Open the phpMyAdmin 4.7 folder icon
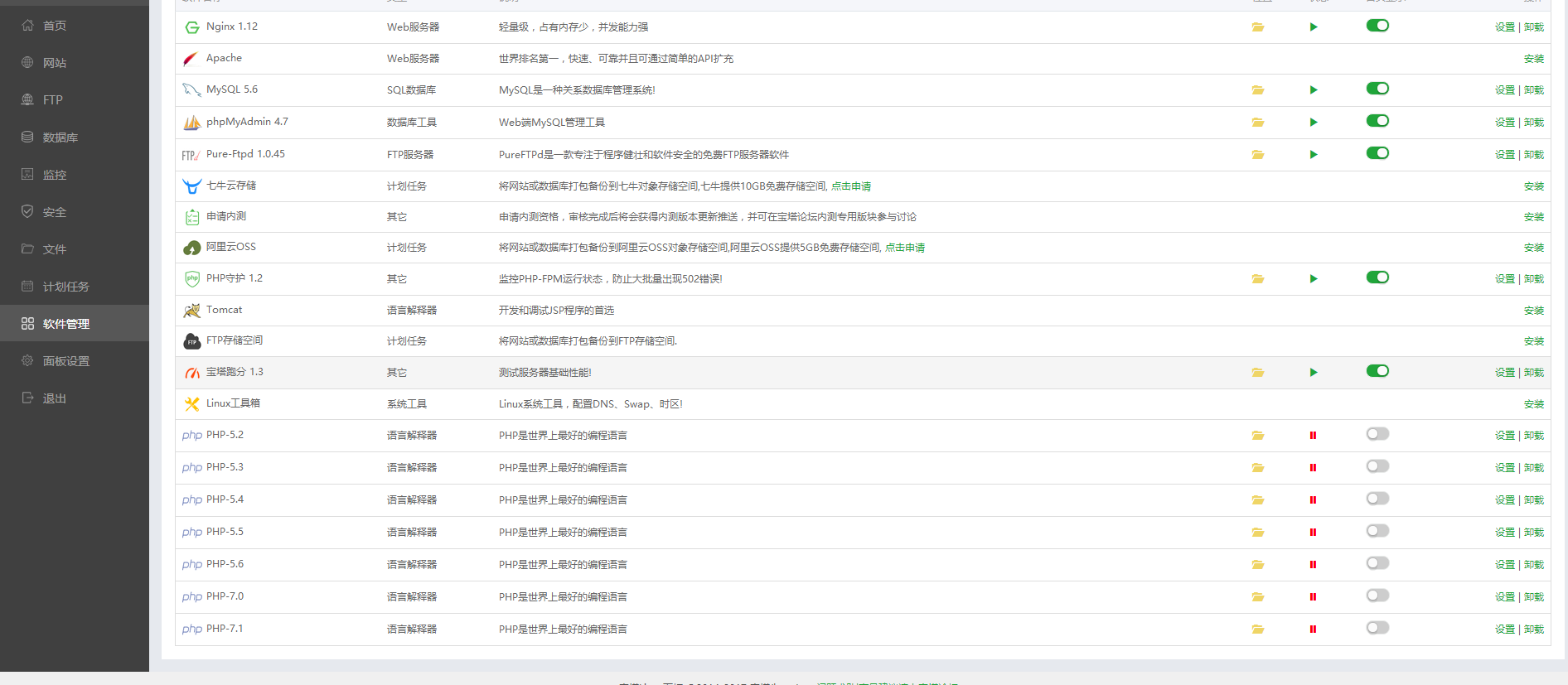This screenshot has height=685, width=1568. coord(1258,123)
